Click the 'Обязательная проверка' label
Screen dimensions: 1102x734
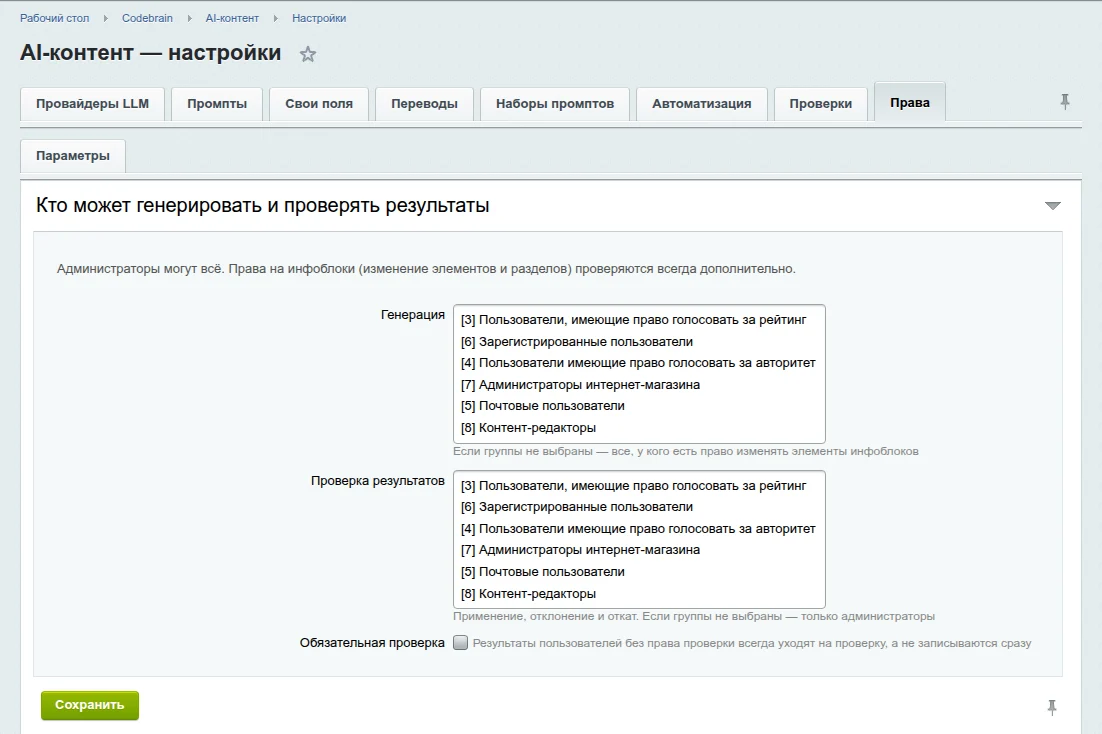372,643
